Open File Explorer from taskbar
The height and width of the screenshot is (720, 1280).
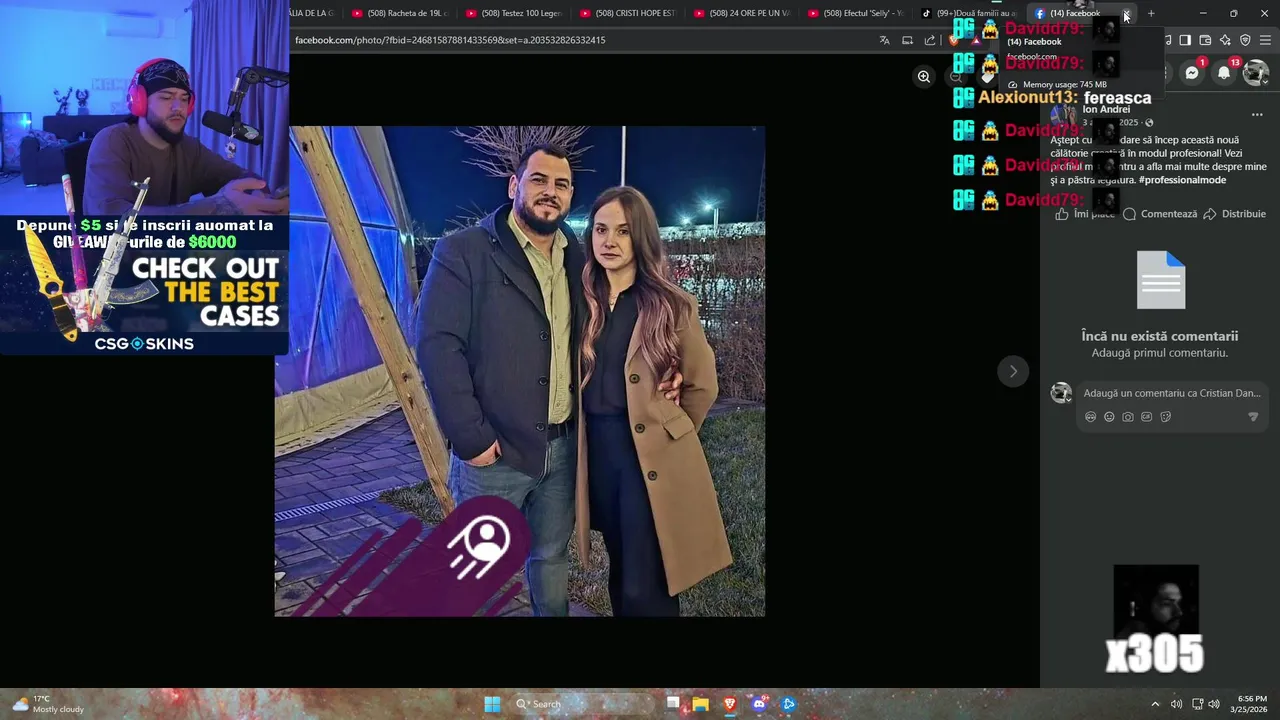(x=701, y=704)
